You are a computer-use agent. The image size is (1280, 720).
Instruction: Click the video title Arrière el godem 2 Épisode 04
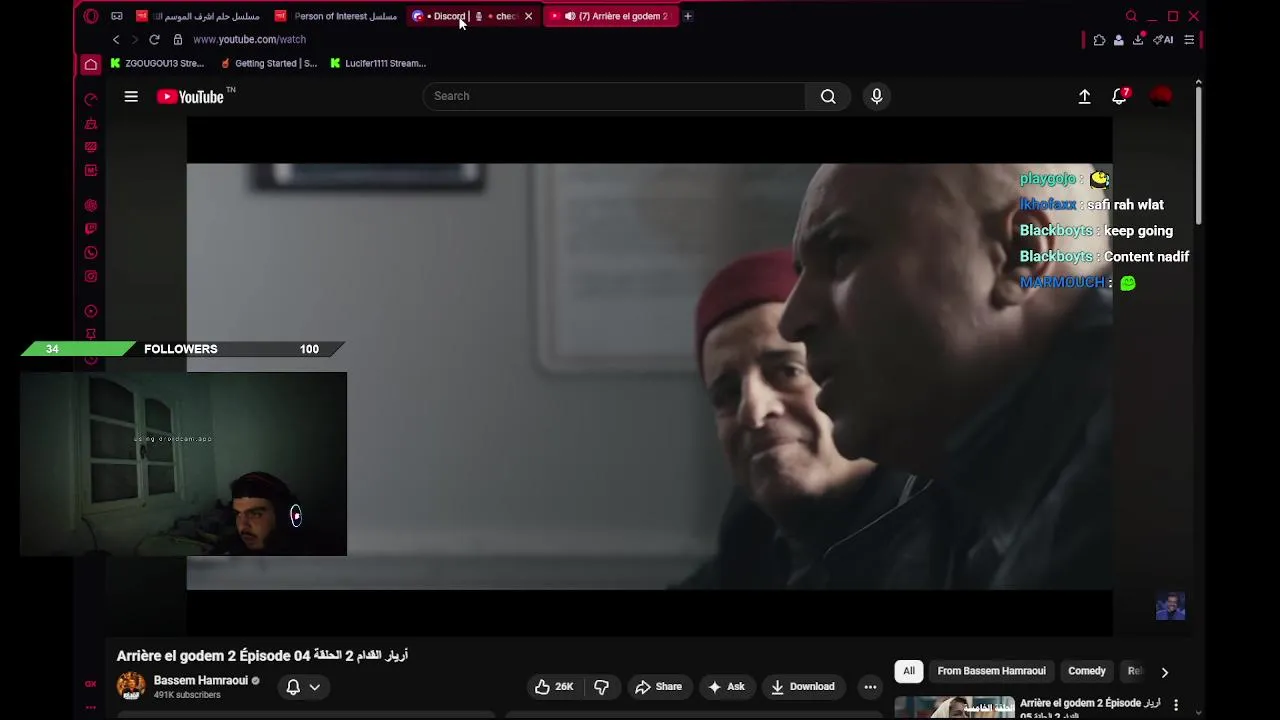(262, 656)
